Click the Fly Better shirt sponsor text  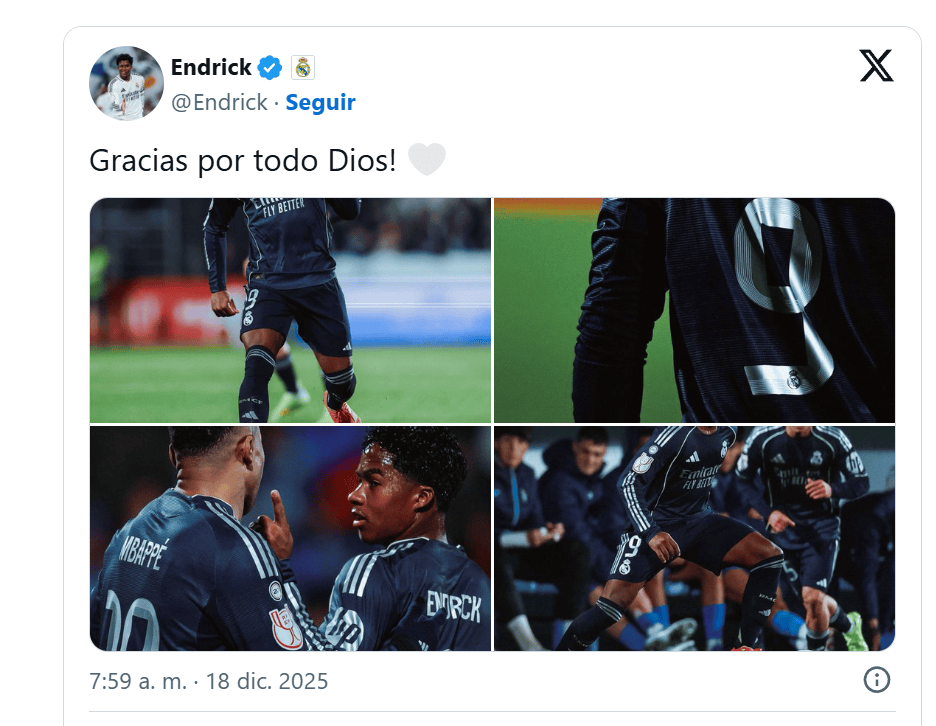tap(284, 207)
